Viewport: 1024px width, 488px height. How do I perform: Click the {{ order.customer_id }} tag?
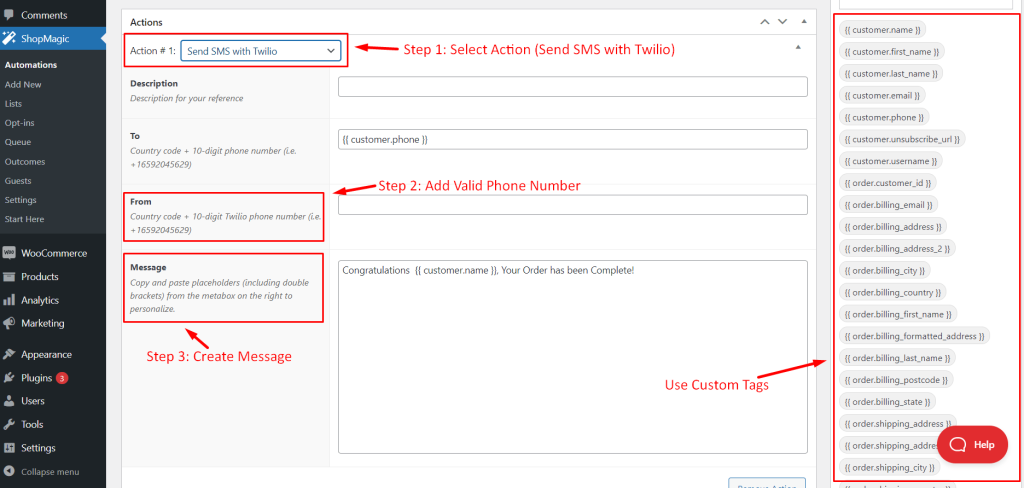888,183
